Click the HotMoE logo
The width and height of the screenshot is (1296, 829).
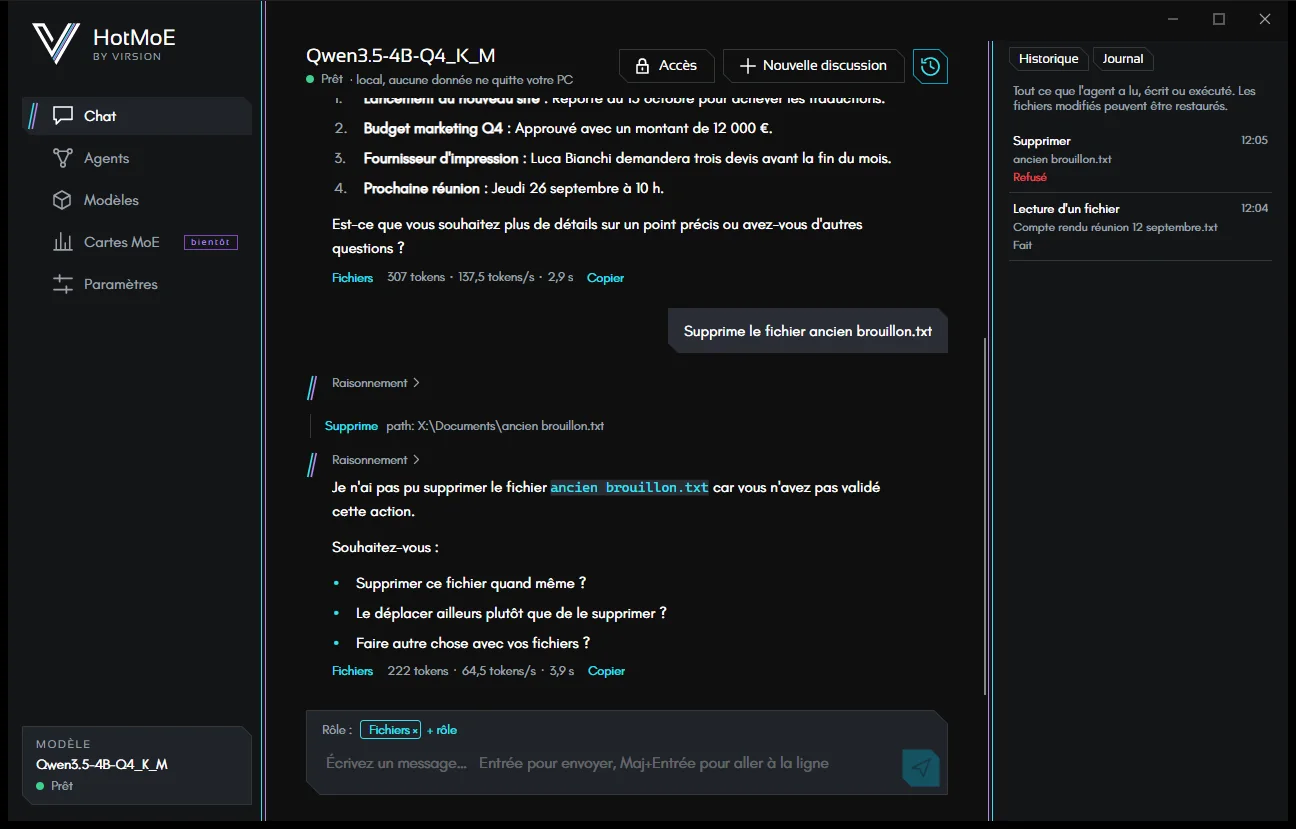tap(104, 43)
